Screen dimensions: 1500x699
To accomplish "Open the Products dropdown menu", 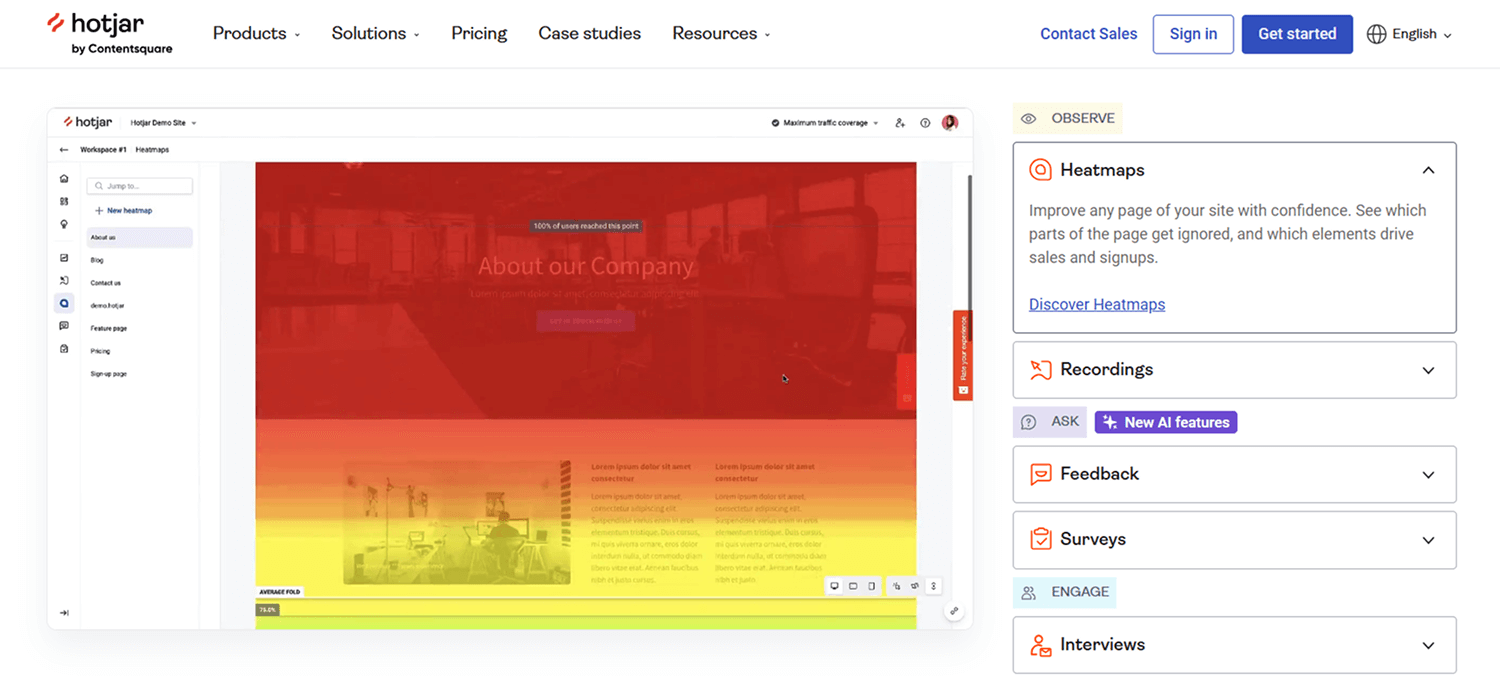I will tap(256, 33).
